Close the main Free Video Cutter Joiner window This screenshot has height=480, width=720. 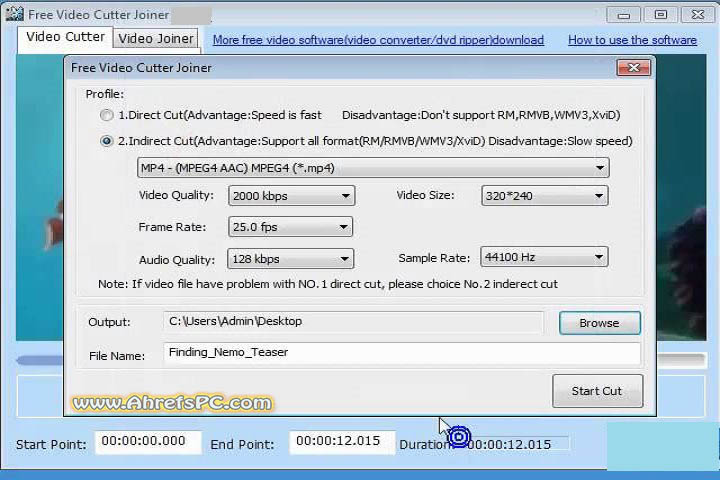(698, 15)
